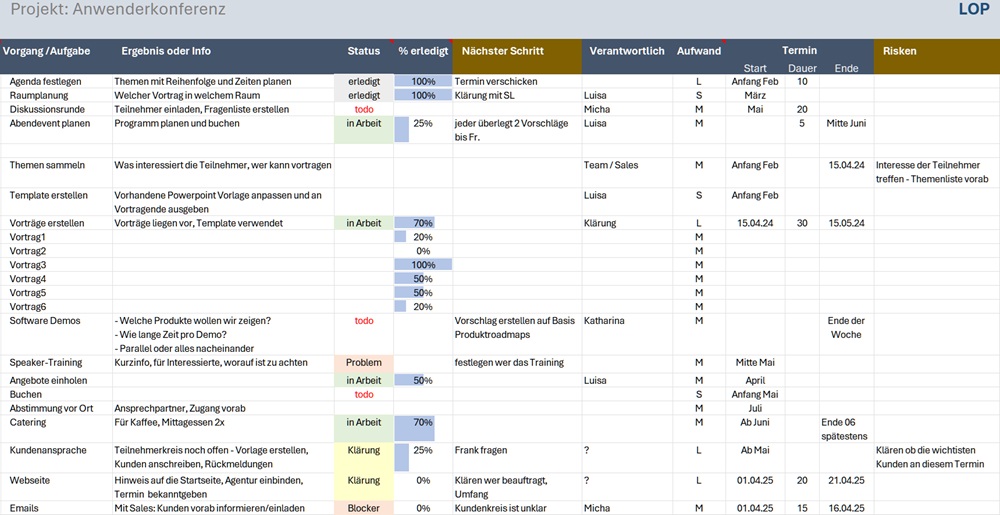1000x515 pixels.
Task: Select the 'Nächster Schritt' column header
Action: [x=503, y=51]
